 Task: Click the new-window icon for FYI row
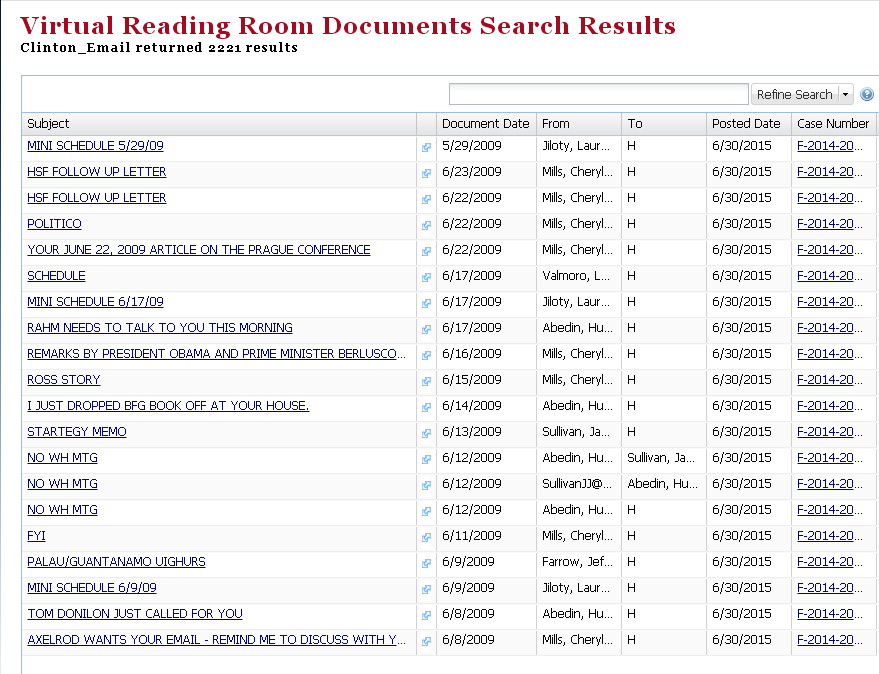(x=426, y=537)
